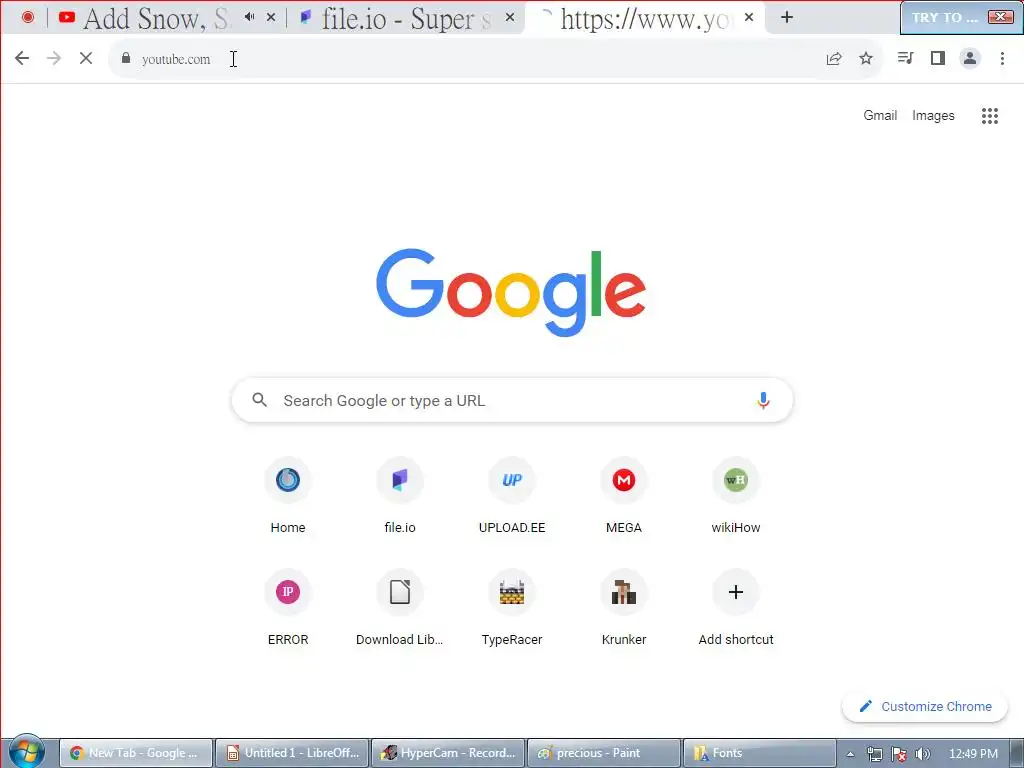The image size is (1024, 768).
Task: Open the Images link
Action: [x=933, y=116]
